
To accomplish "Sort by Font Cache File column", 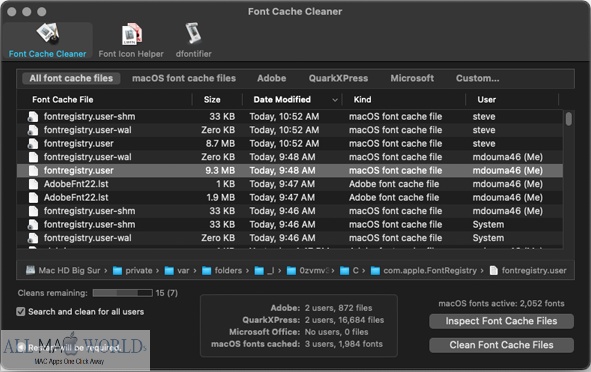I will [63, 100].
